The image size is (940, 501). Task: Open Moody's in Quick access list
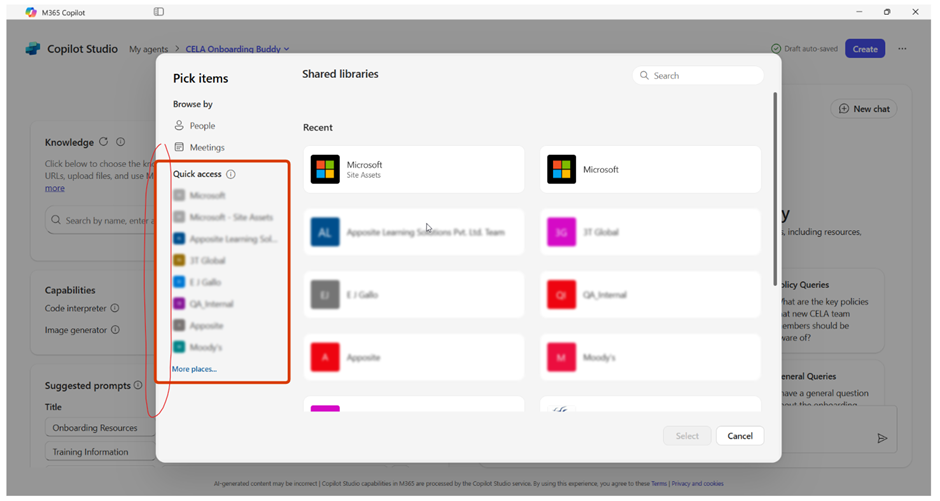(x=198, y=347)
